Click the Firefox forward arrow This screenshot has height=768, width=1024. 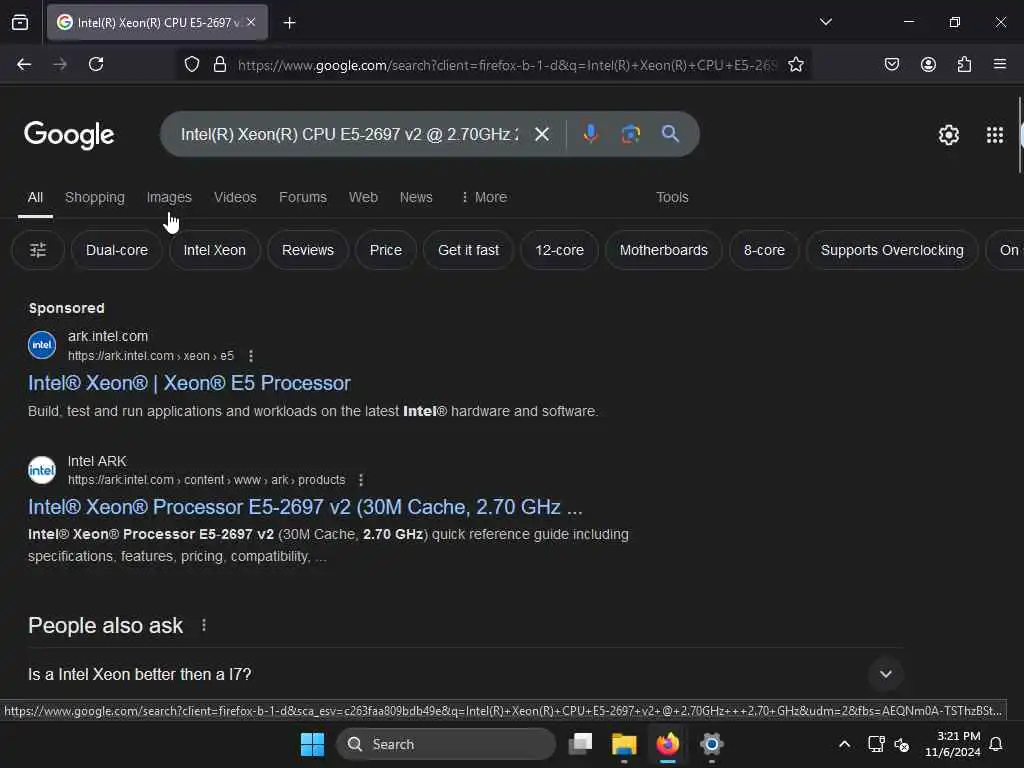[x=60, y=64]
